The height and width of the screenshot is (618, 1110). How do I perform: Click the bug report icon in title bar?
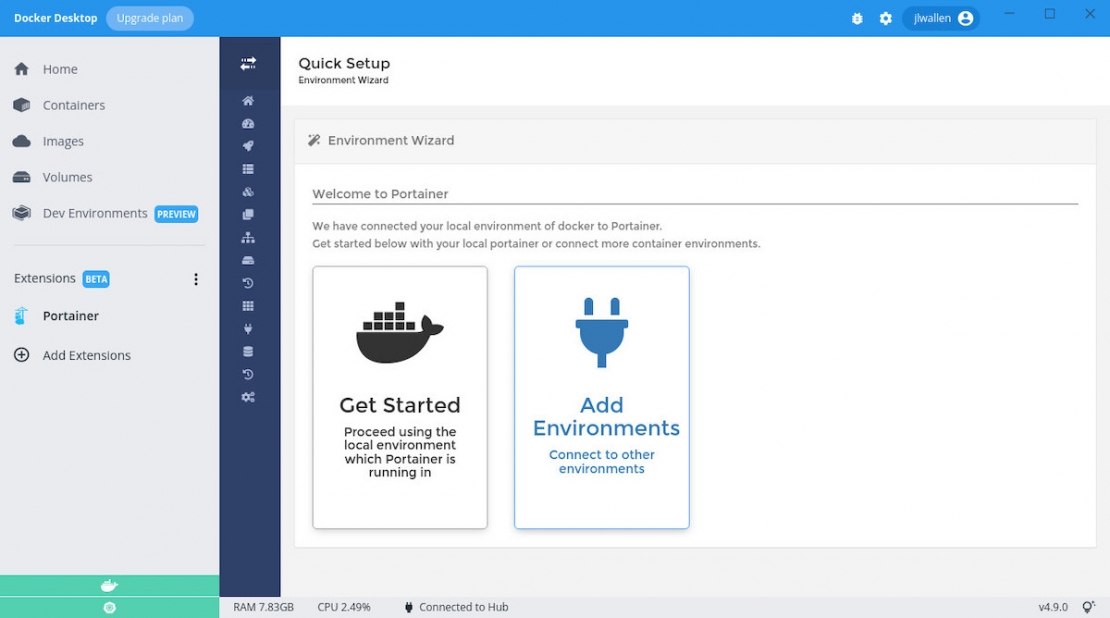click(857, 17)
